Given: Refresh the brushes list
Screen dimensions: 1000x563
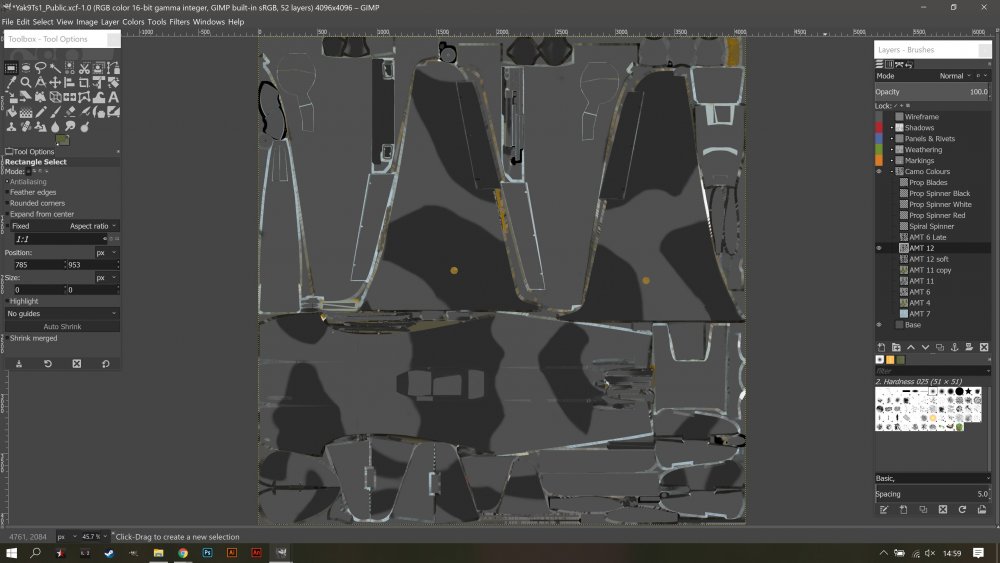Looking at the screenshot, I should pos(962,509).
